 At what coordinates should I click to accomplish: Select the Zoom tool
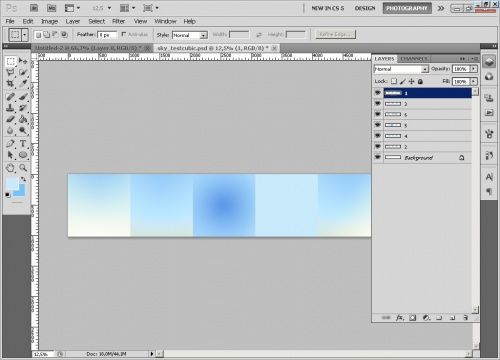click(x=23, y=168)
